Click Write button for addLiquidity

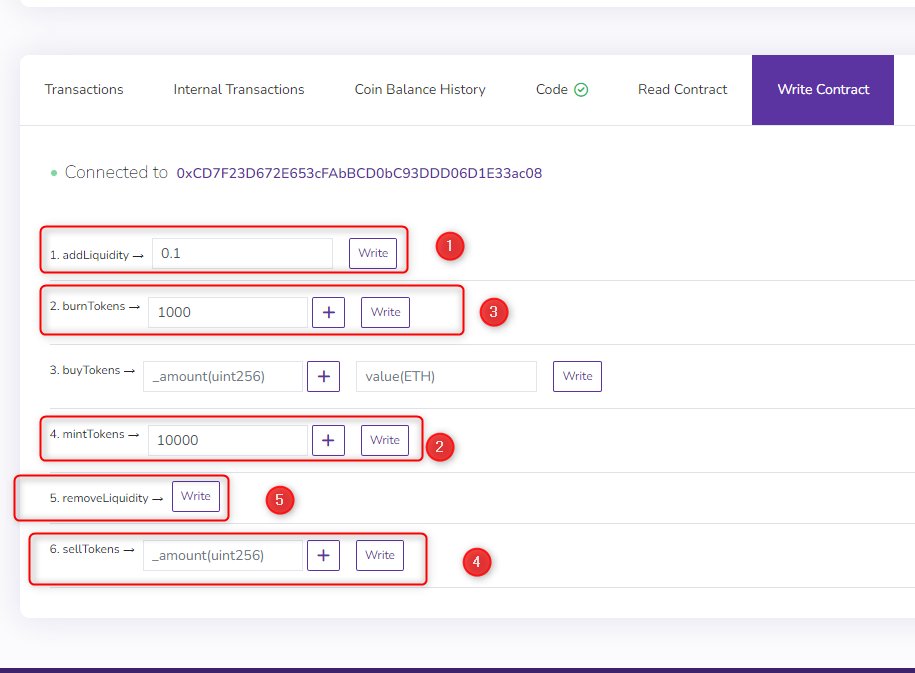(x=373, y=253)
